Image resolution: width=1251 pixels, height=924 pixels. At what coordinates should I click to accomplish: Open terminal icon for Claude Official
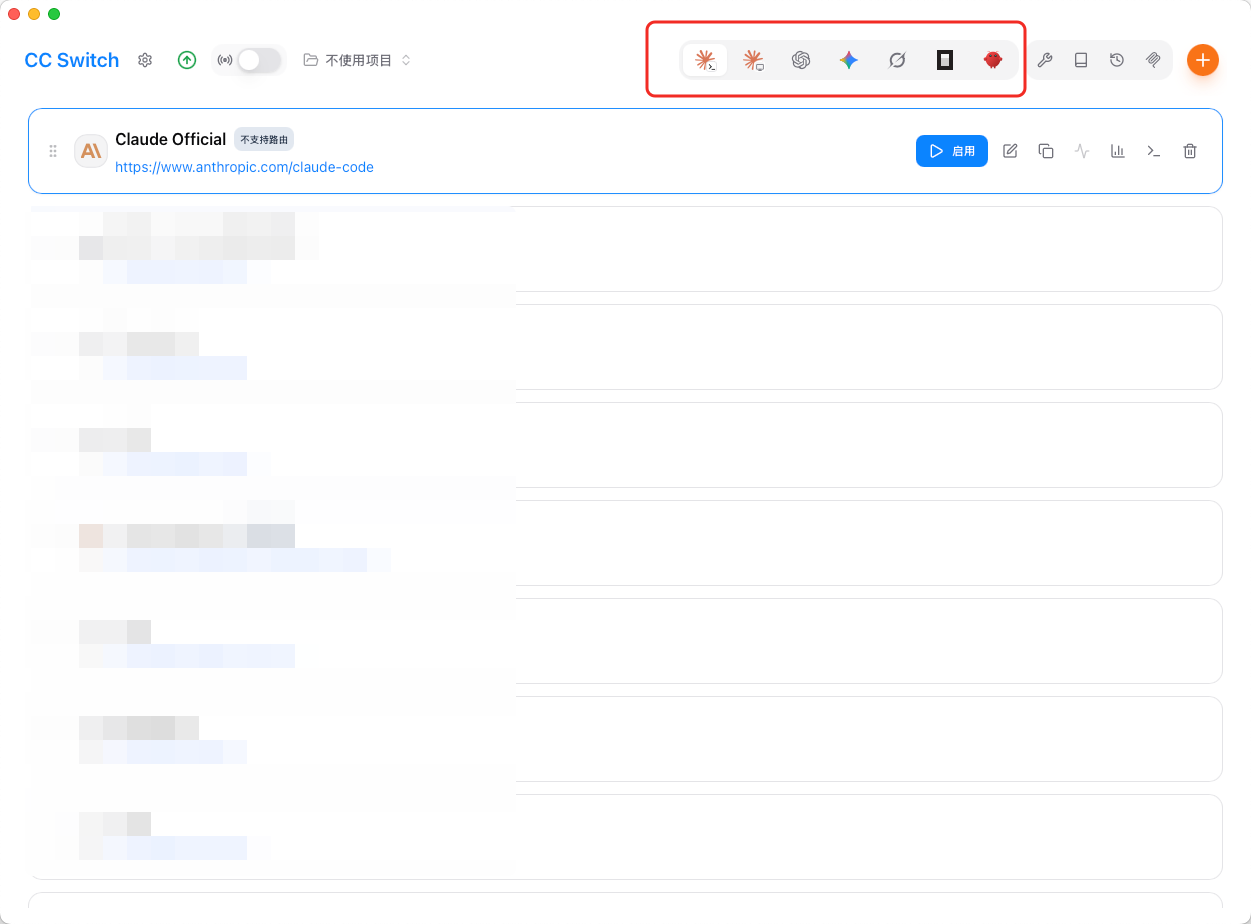[x=1154, y=151]
